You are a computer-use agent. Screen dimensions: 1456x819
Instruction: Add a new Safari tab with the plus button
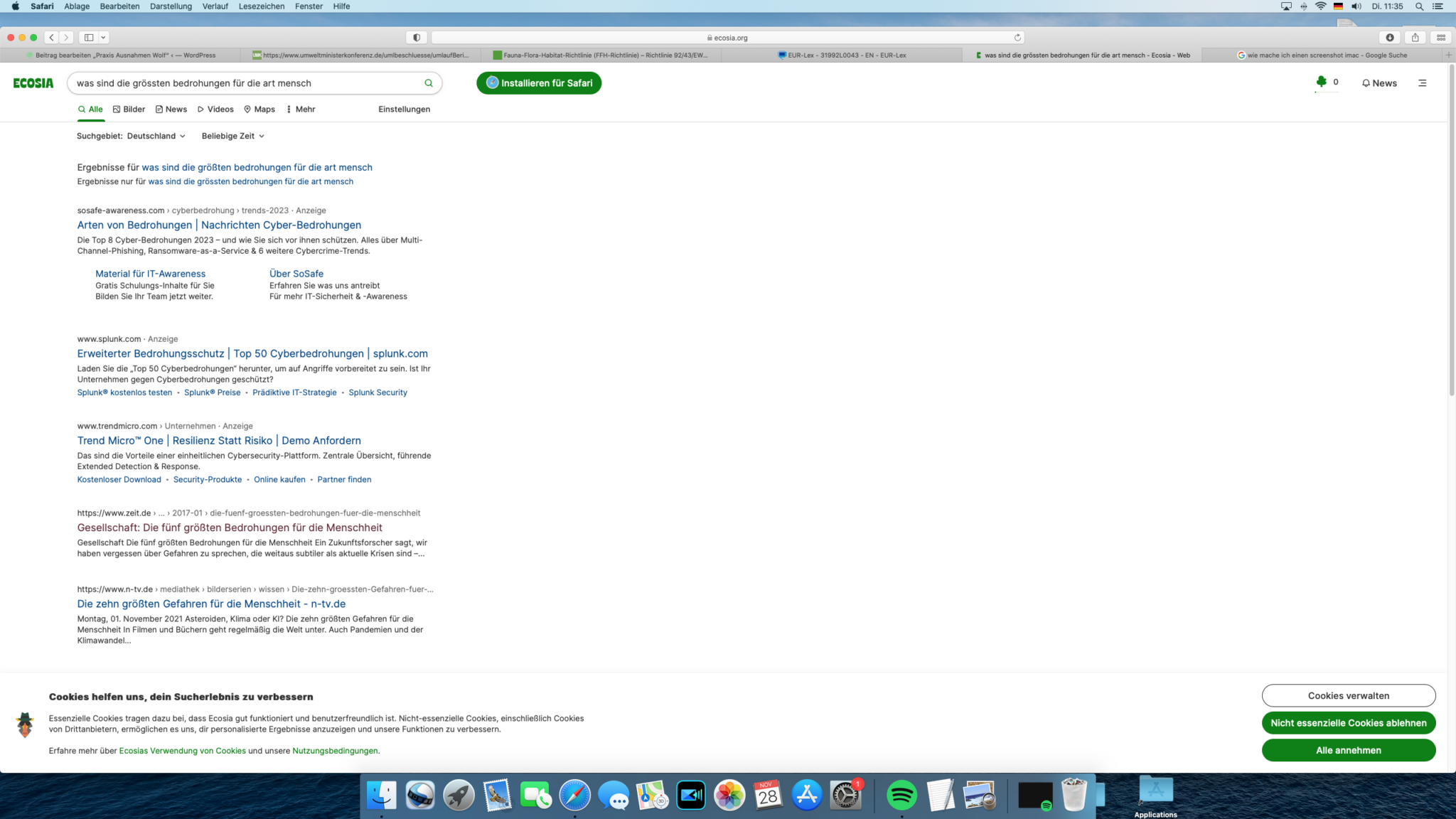point(1449,55)
